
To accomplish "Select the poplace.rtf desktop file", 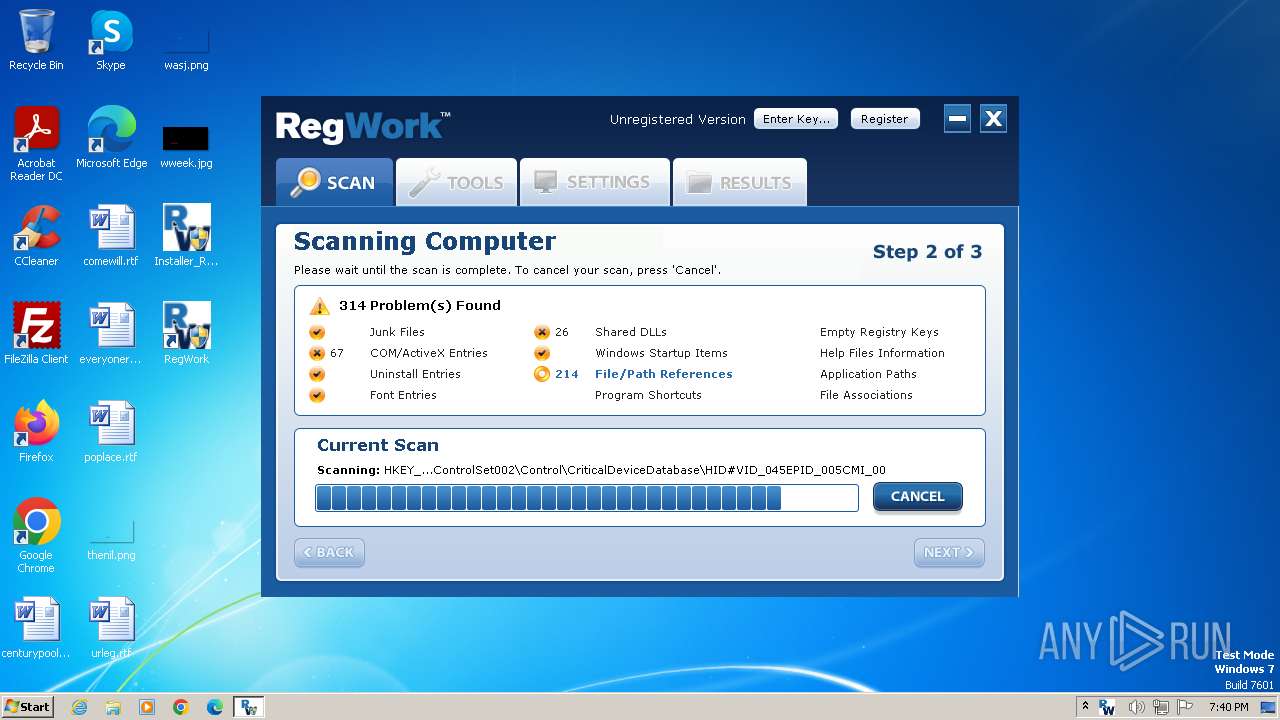I will coord(111,433).
